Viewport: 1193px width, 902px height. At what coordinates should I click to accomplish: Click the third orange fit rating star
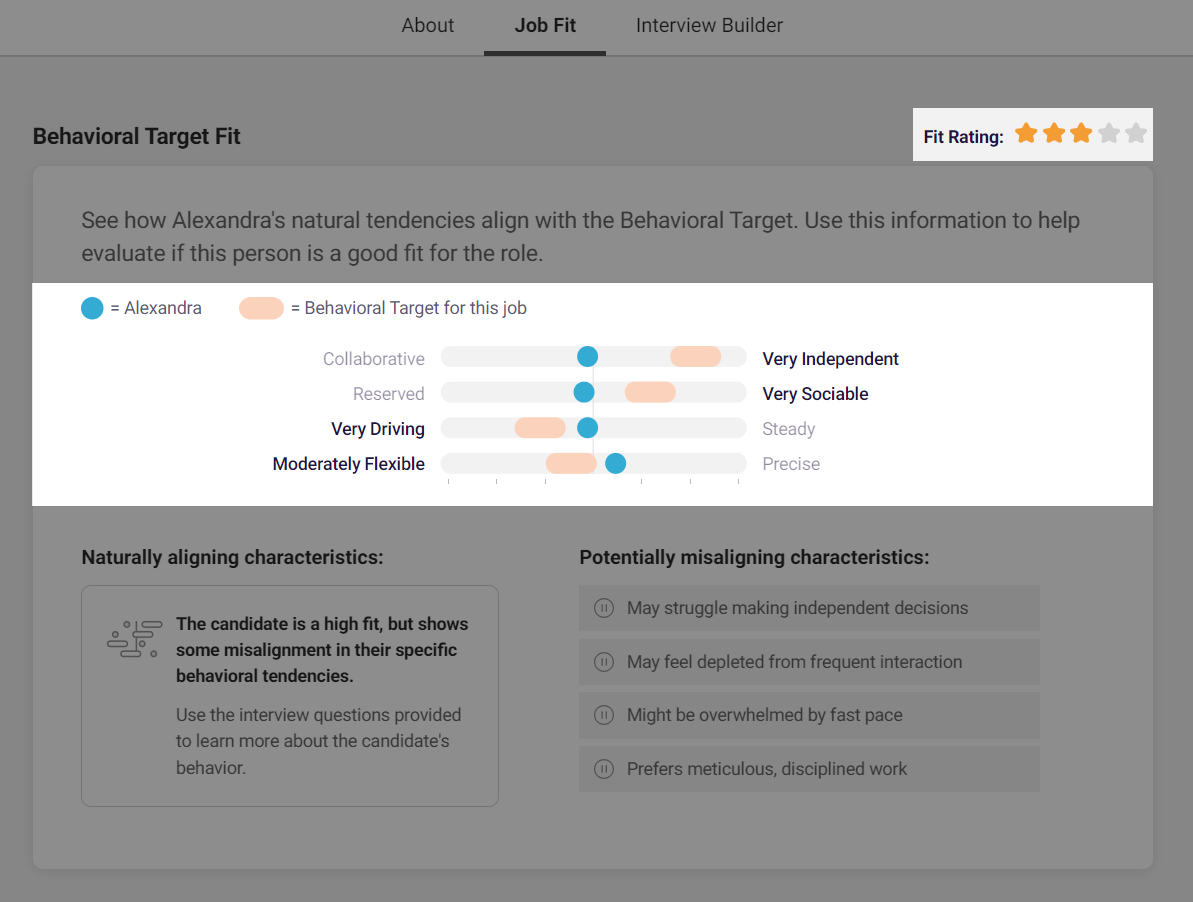[1081, 134]
